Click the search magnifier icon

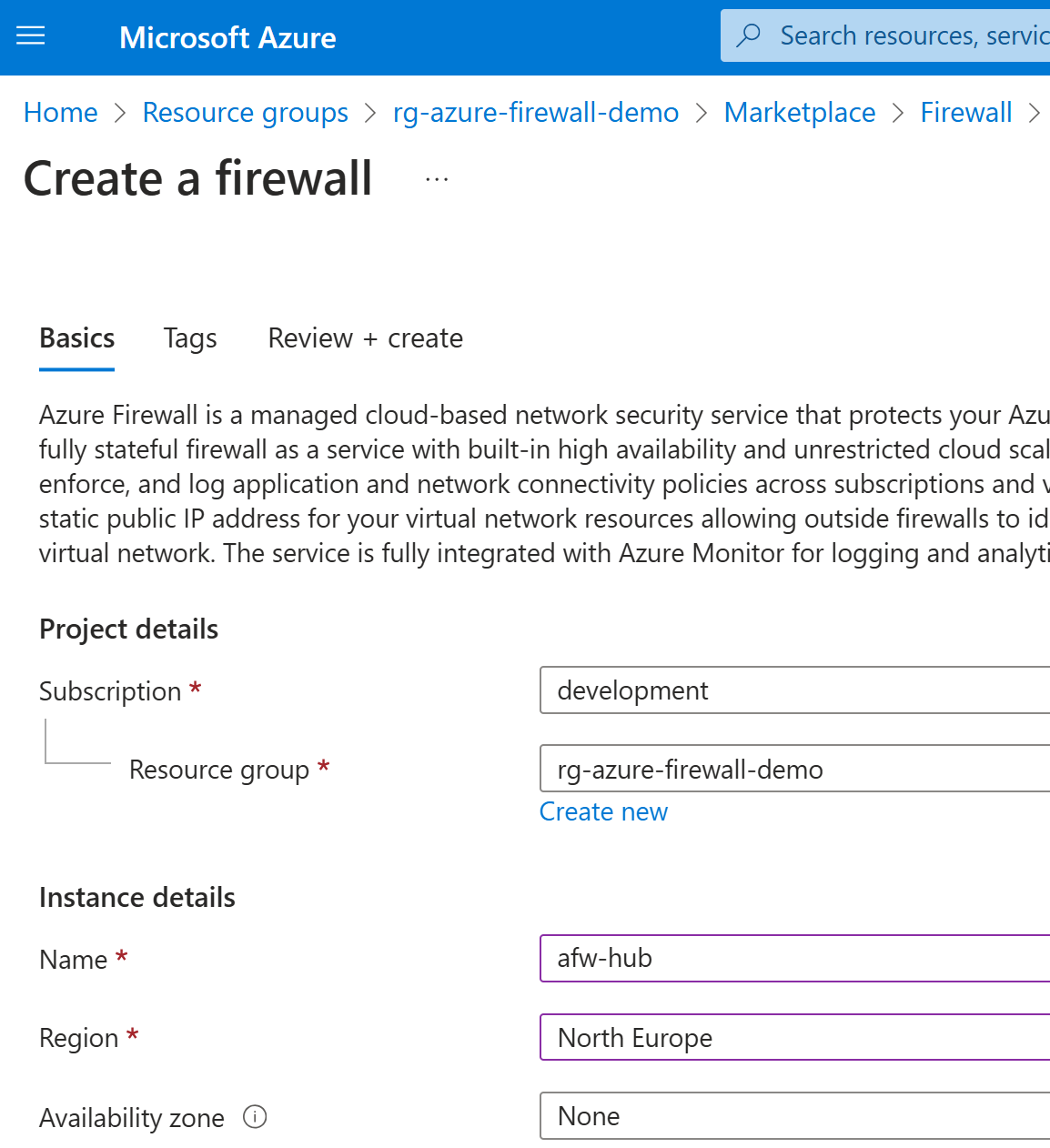[749, 35]
